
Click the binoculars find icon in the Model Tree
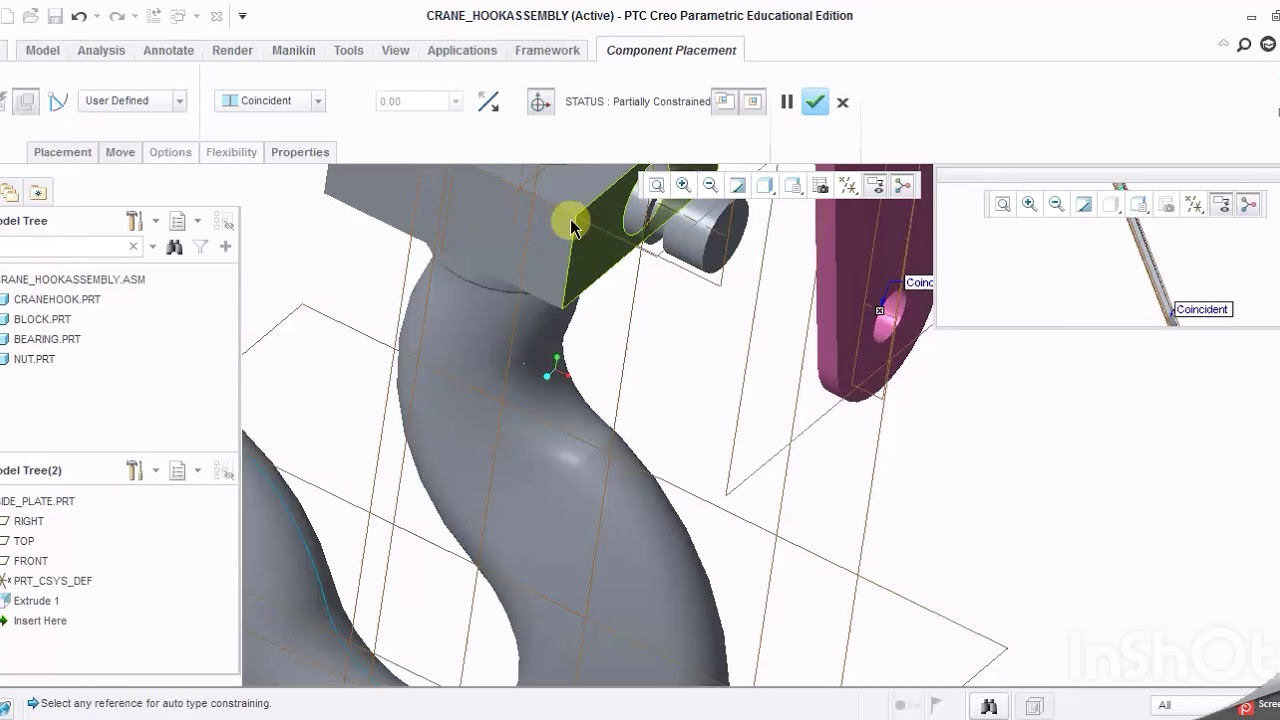coord(174,247)
